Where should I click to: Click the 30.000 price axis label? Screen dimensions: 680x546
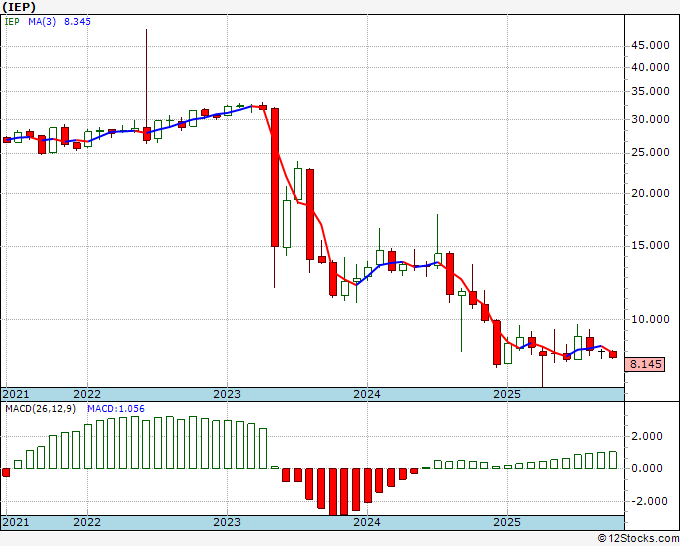tap(650, 119)
